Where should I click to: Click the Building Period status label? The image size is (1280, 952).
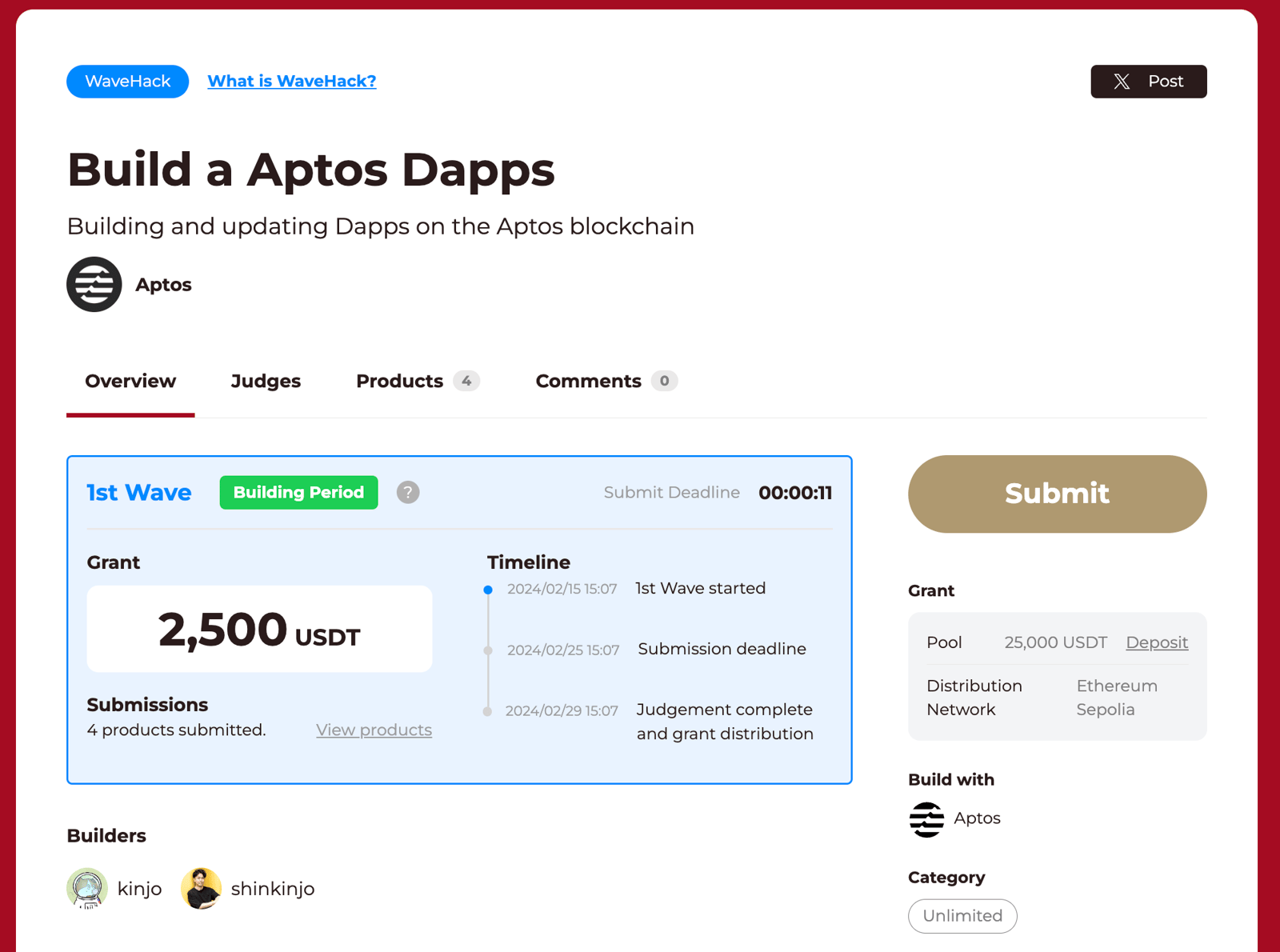coord(298,492)
